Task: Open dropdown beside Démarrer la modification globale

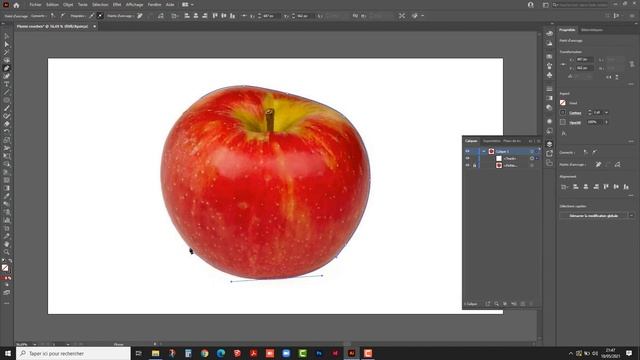Action: 631,216
